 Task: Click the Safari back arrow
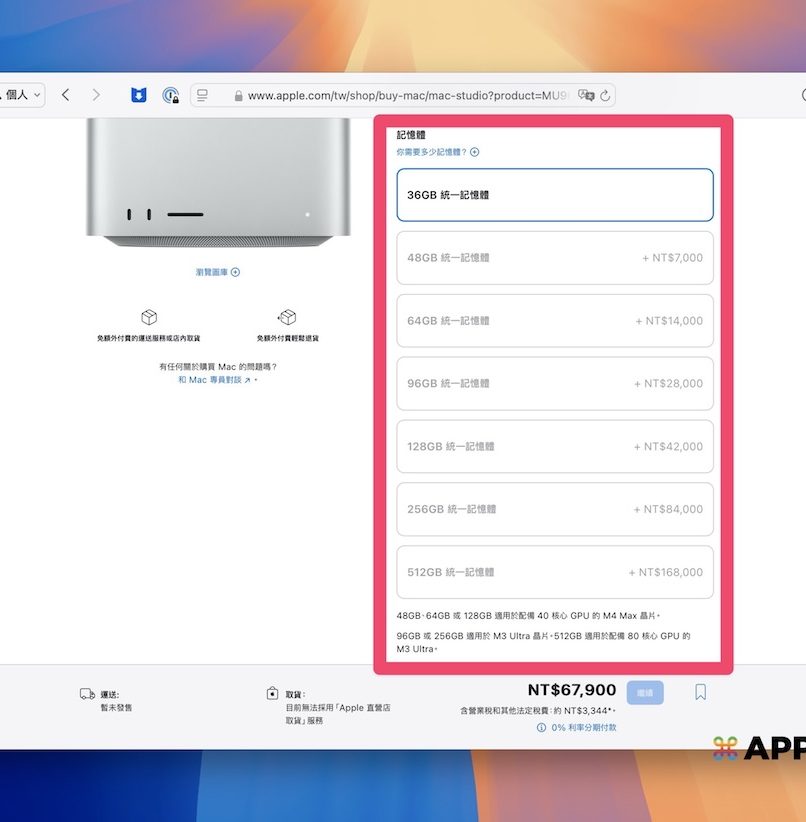pyautogui.click(x=65, y=95)
